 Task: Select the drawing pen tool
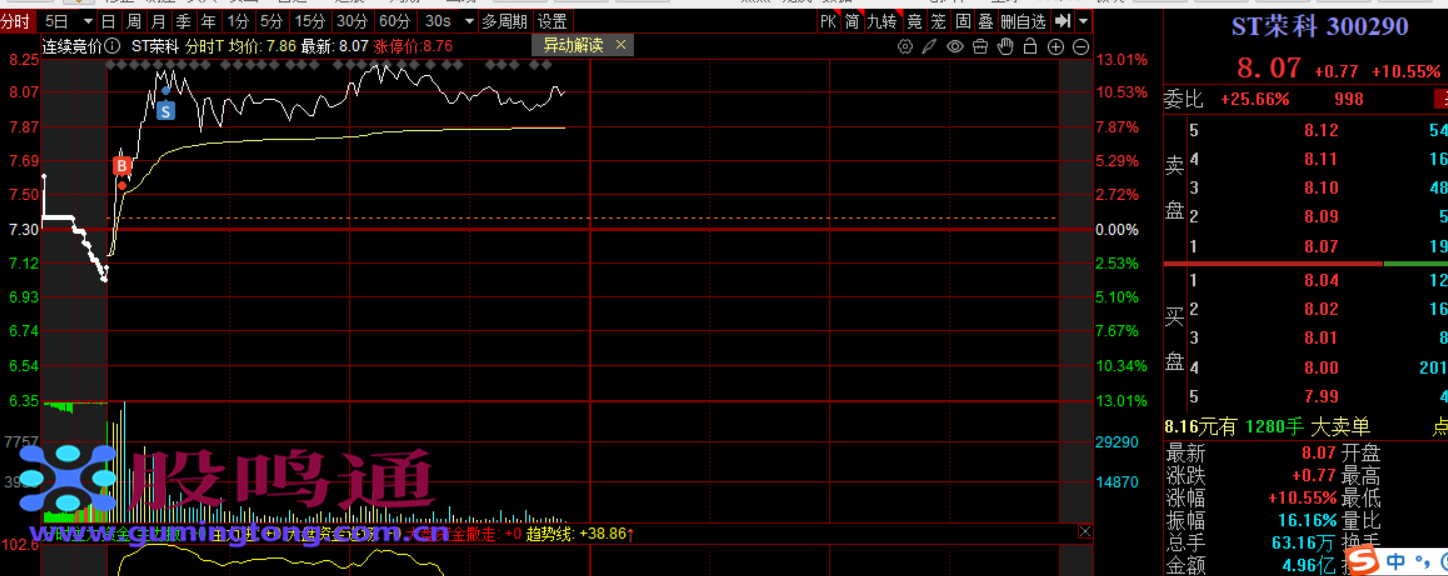pos(930,46)
